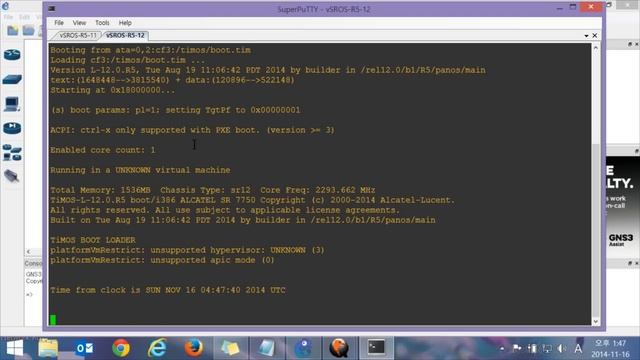This screenshot has width=640, height=360.
Task: Toggle the input language indicator A
Action: [x=578, y=349]
